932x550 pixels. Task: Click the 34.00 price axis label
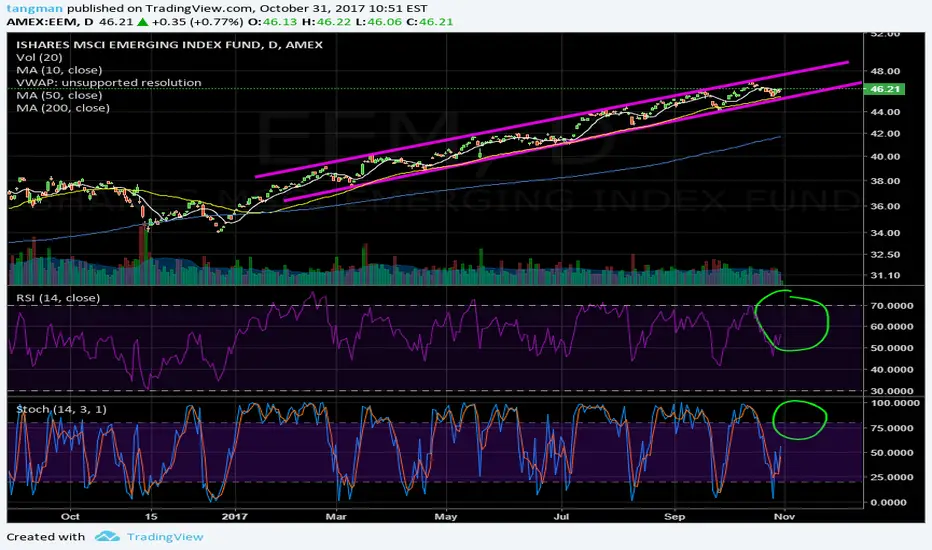pyautogui.click(x=885, y=232)
